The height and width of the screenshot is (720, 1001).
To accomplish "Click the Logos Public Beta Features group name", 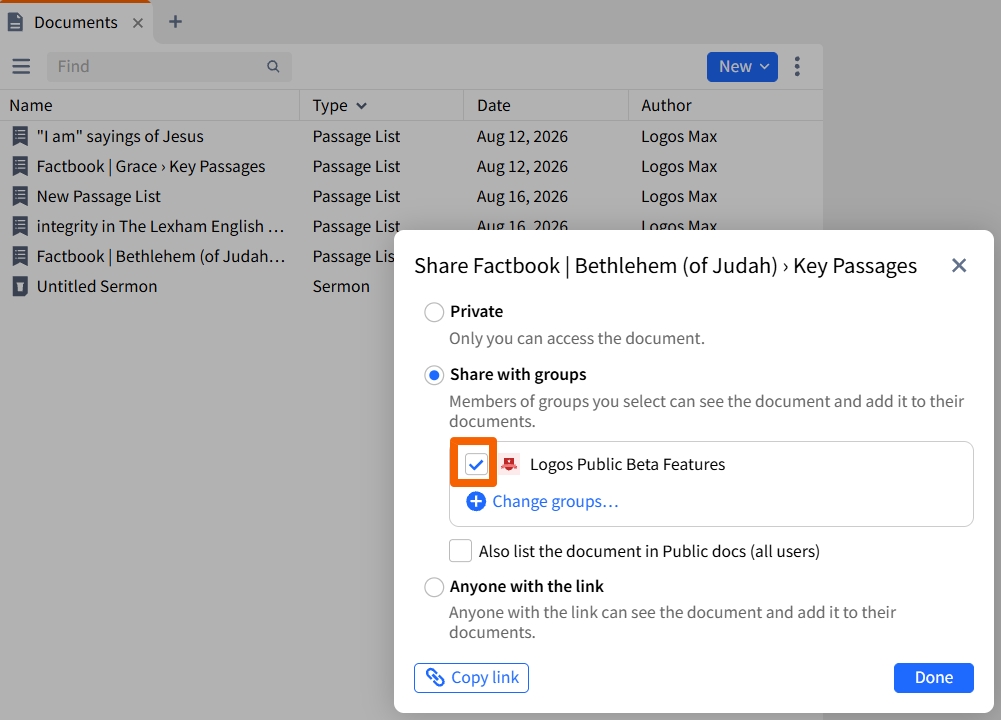I will coord(627,464).
